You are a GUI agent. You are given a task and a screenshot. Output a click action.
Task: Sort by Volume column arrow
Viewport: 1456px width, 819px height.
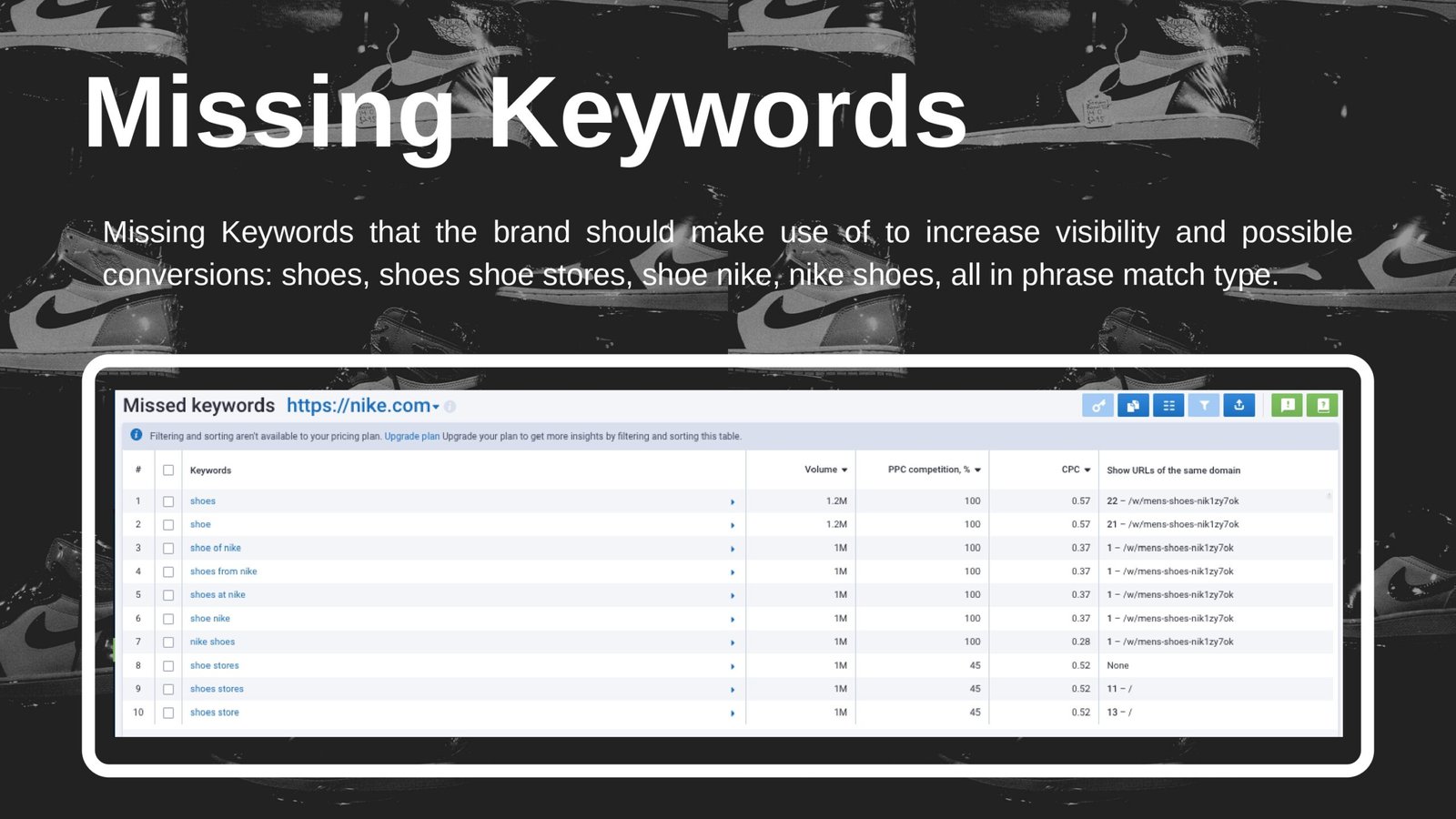coord(844,470)
